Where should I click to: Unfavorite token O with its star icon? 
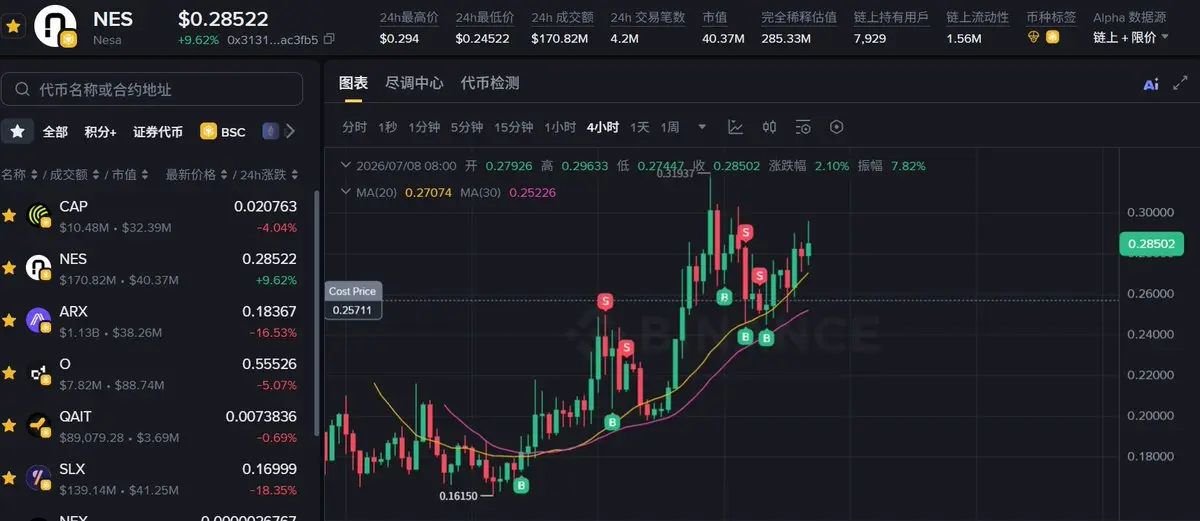9,373
